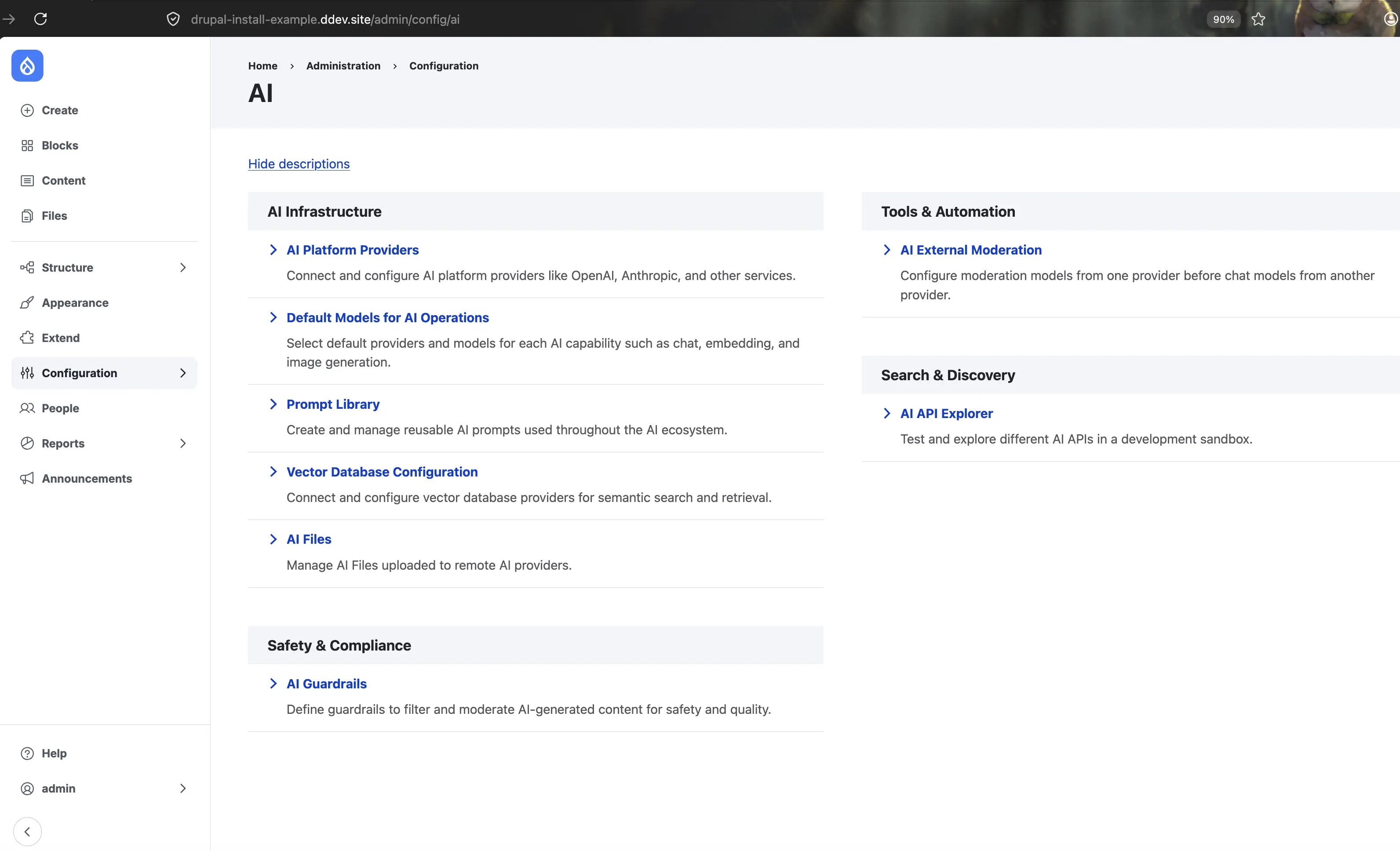The image size is (1400, 851).
Task: Click chevron beside Vector Database Configuration
Action: click(273, 472)
